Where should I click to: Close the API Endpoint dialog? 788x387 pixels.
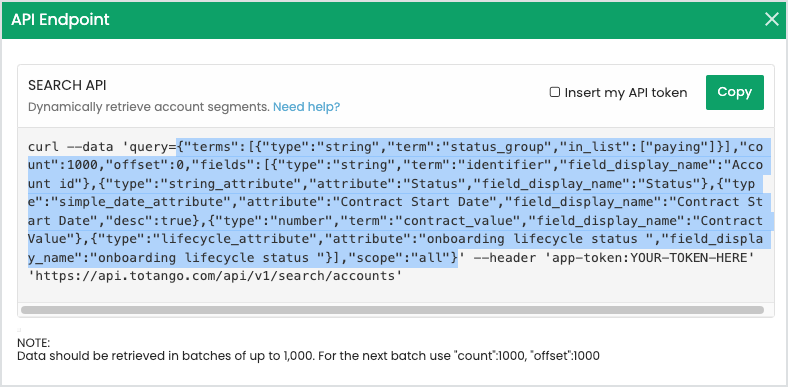[771, 20]
